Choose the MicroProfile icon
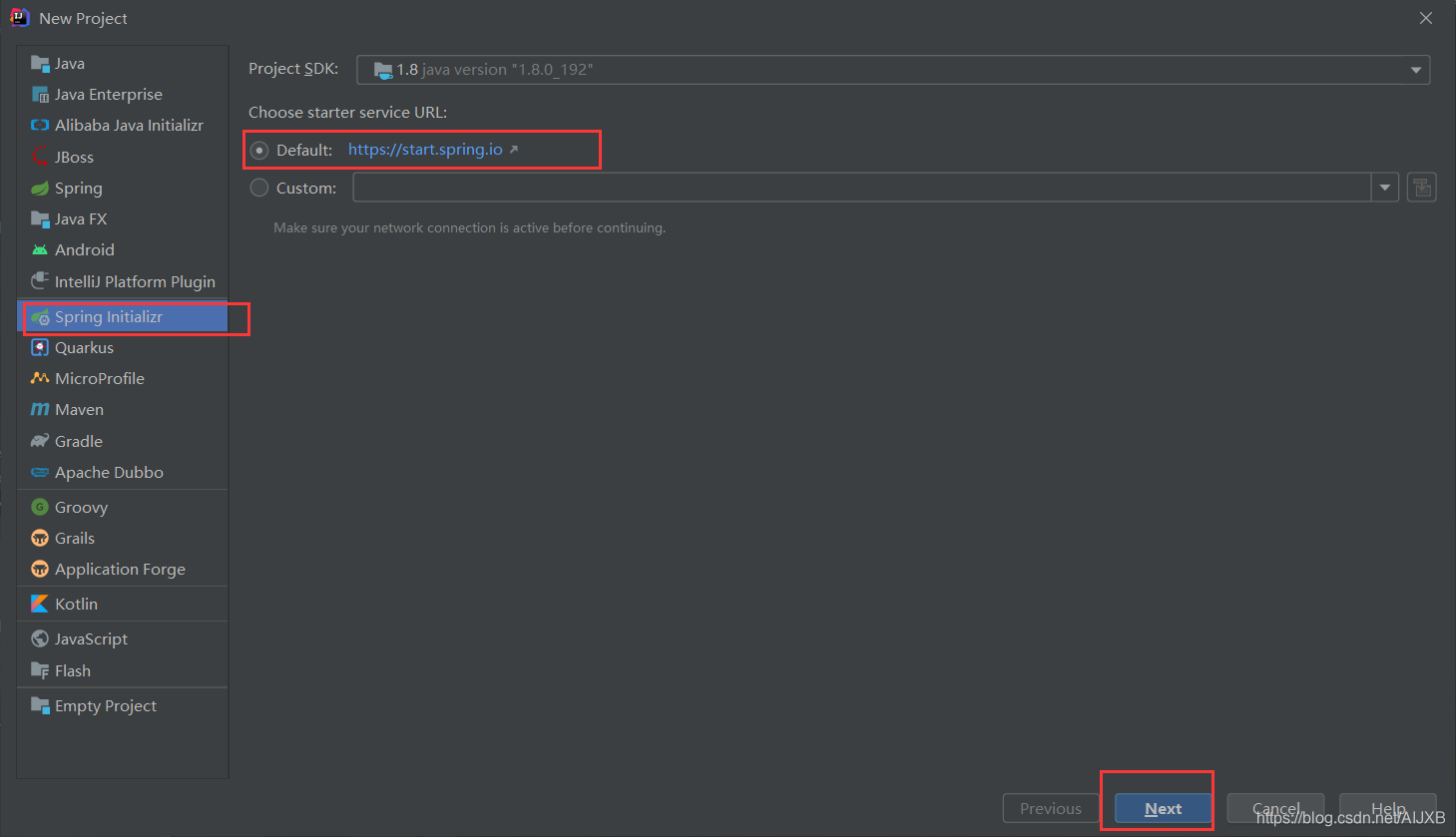 (40, 379)
